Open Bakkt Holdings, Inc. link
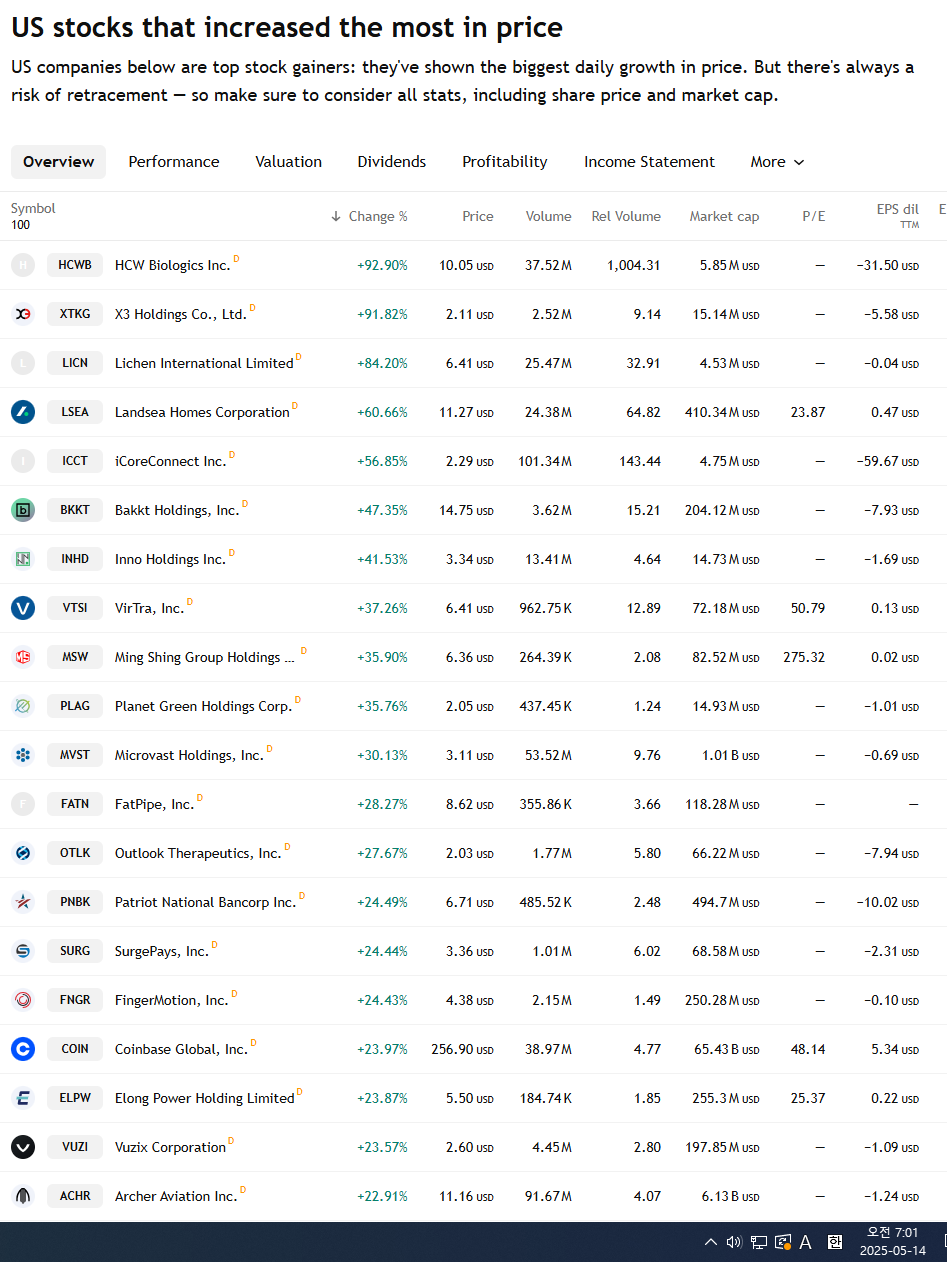947x1262 pixels. [177, 510]
